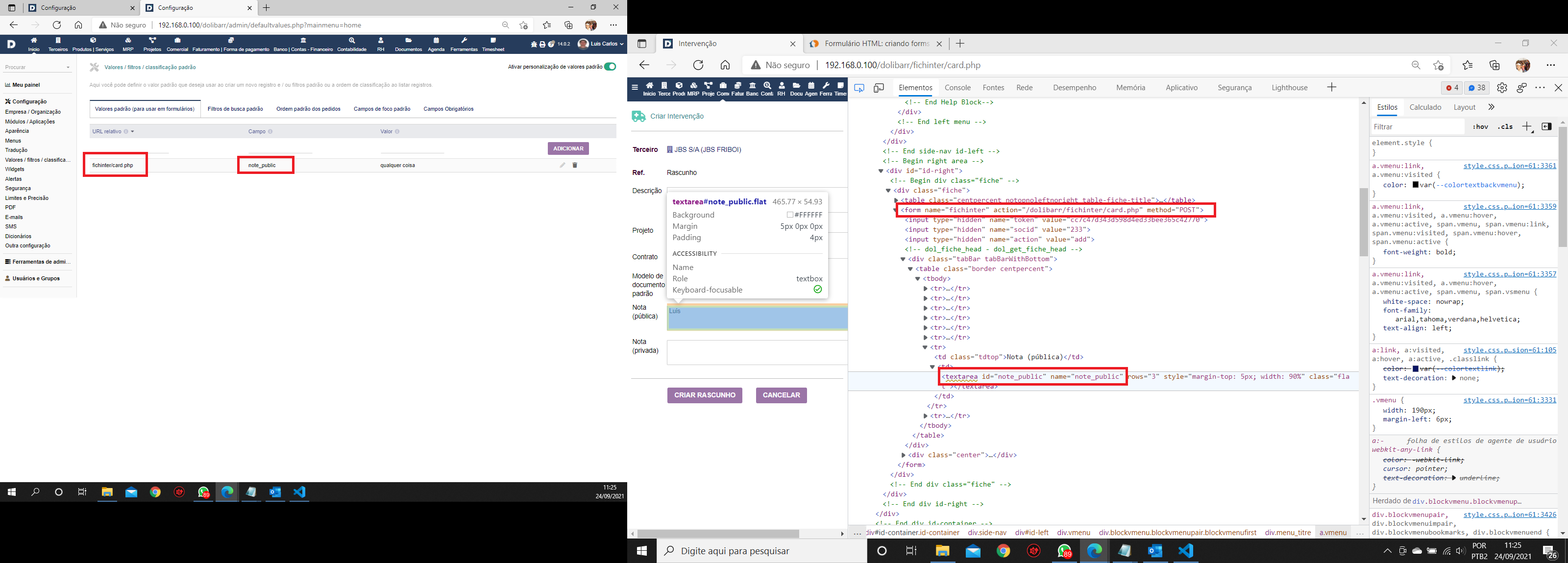1568x563 pixels.
Task: Switch to Calculado styles tab
Action: tap(1425, 107)
